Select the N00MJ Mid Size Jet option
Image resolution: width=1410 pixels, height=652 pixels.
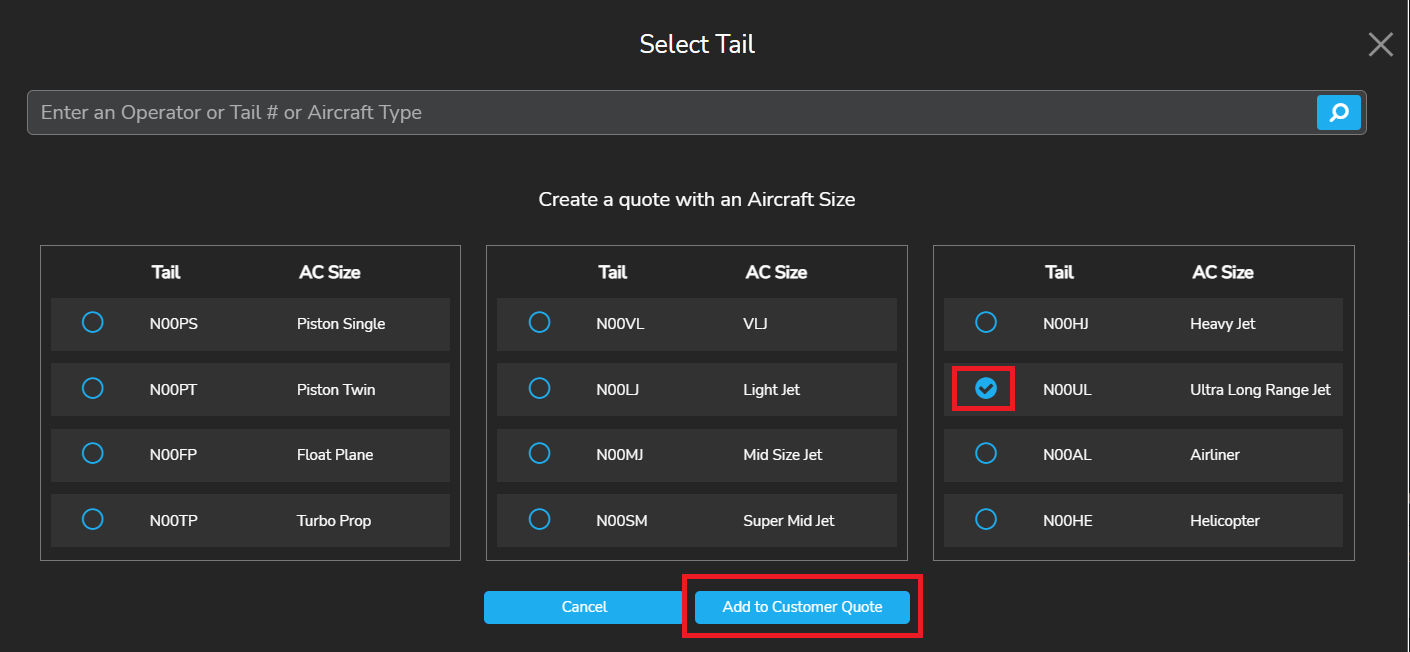539,454
